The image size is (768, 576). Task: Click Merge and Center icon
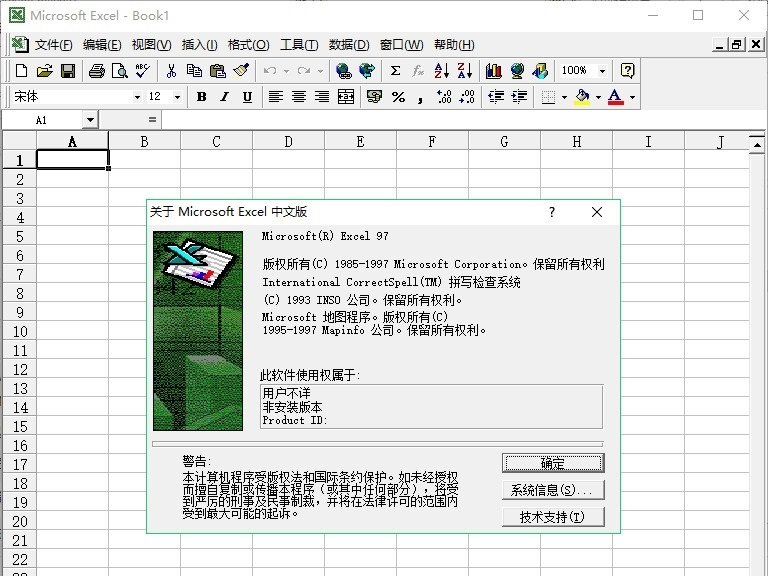tap(346, 97)
